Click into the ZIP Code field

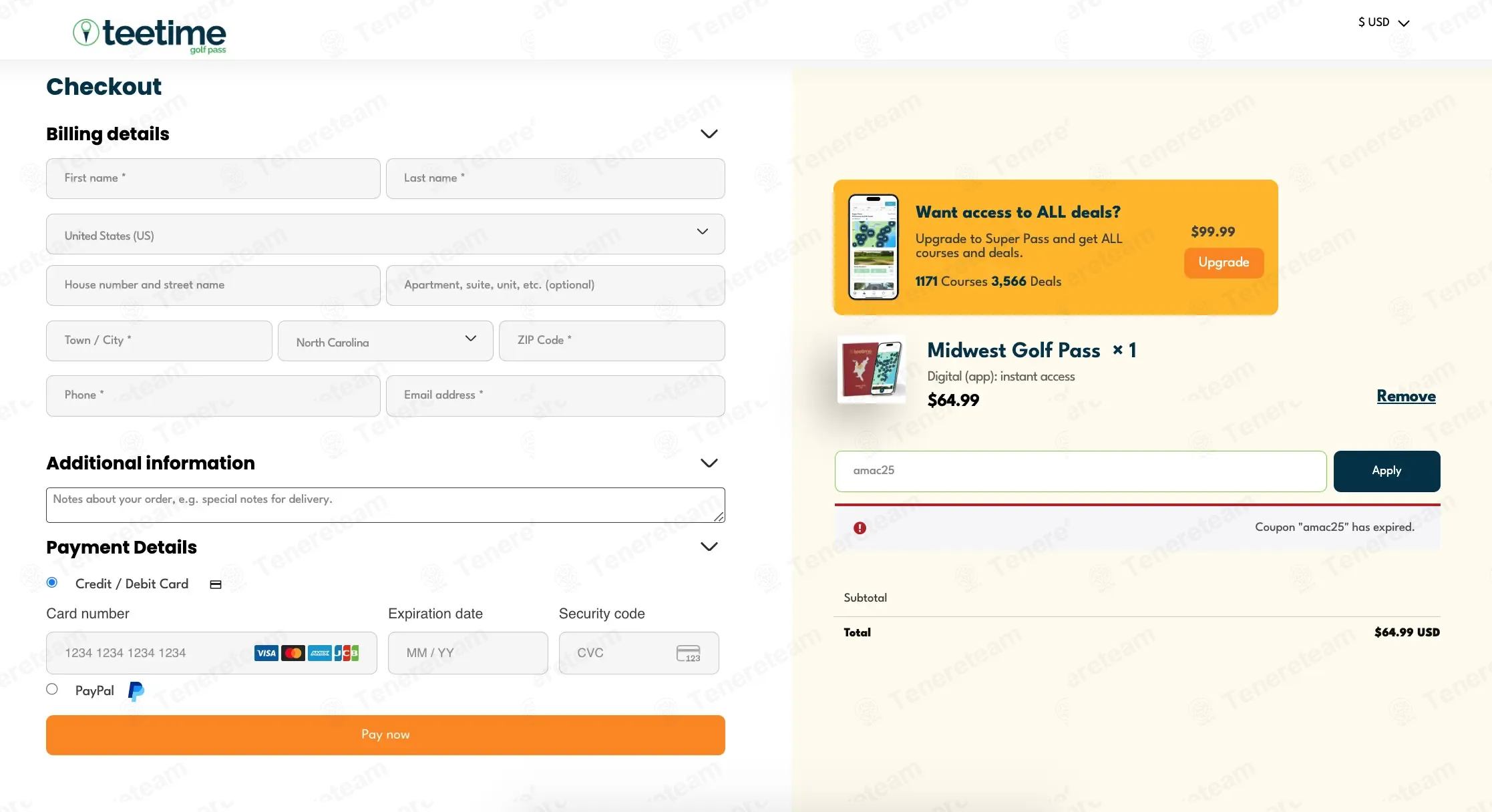[612, 341]
